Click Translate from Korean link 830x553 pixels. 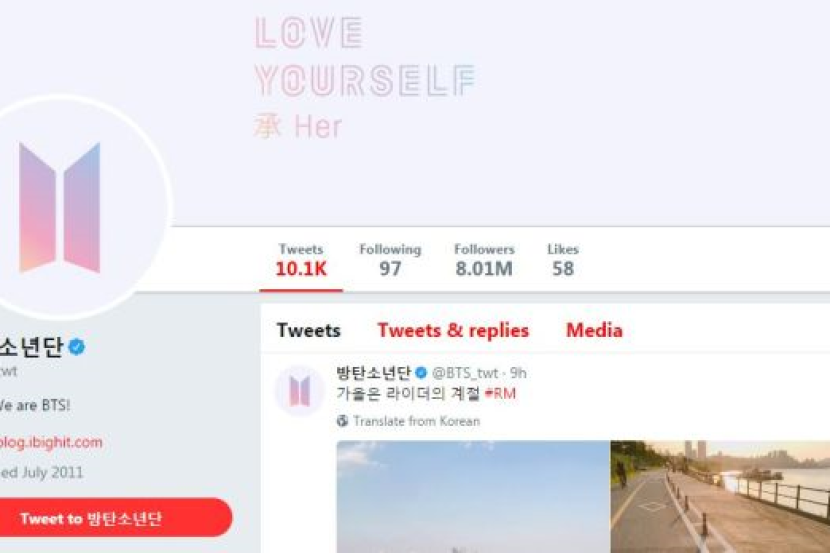pyautogui.click(x=417, y=421)
